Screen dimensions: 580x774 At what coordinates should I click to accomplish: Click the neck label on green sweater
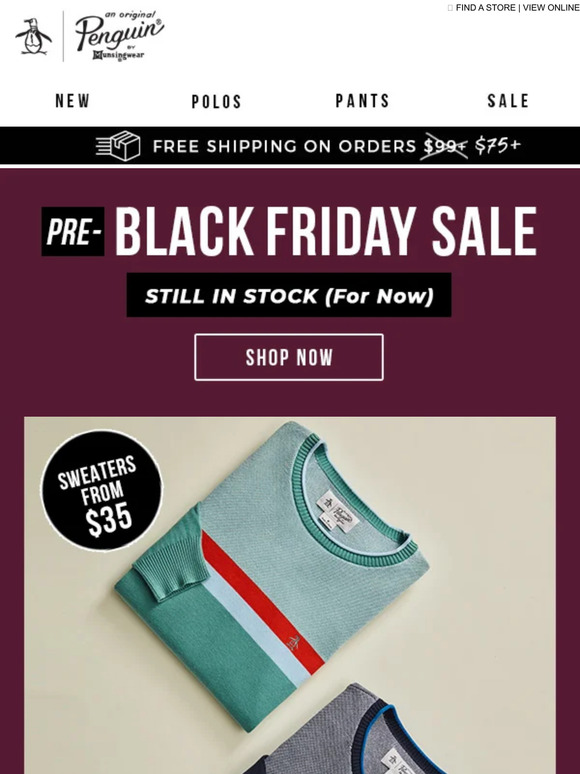(337, 511)
